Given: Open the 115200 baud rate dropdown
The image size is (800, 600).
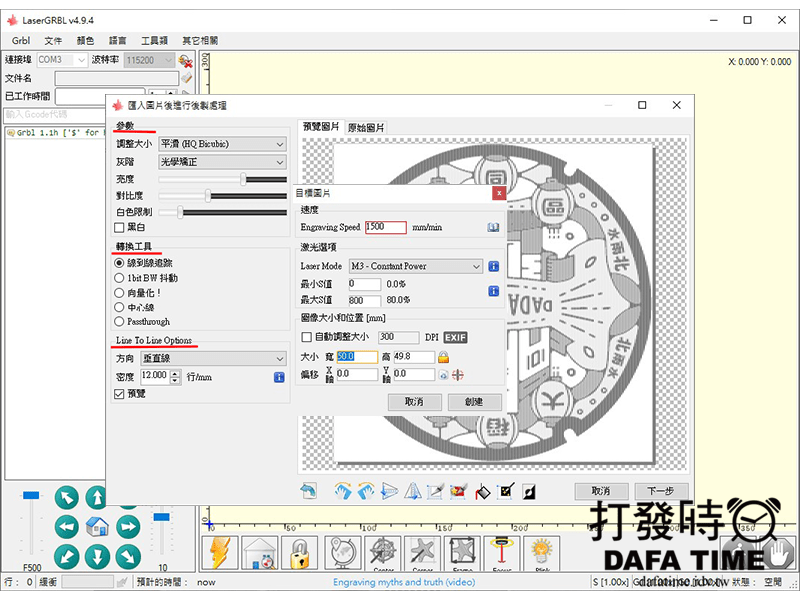Looking at the screenshot, I should point(149,60).
